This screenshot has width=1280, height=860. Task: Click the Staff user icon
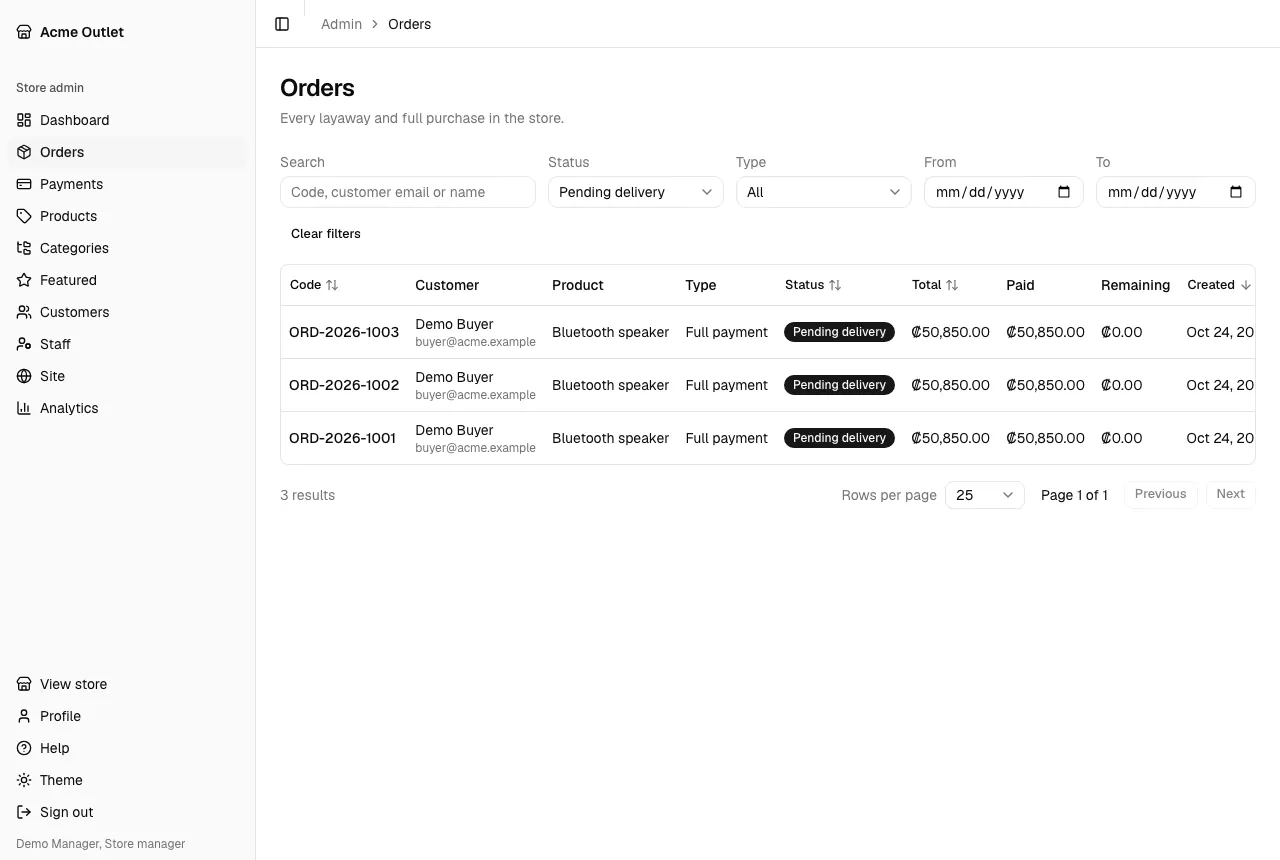[x=24, y=344]
